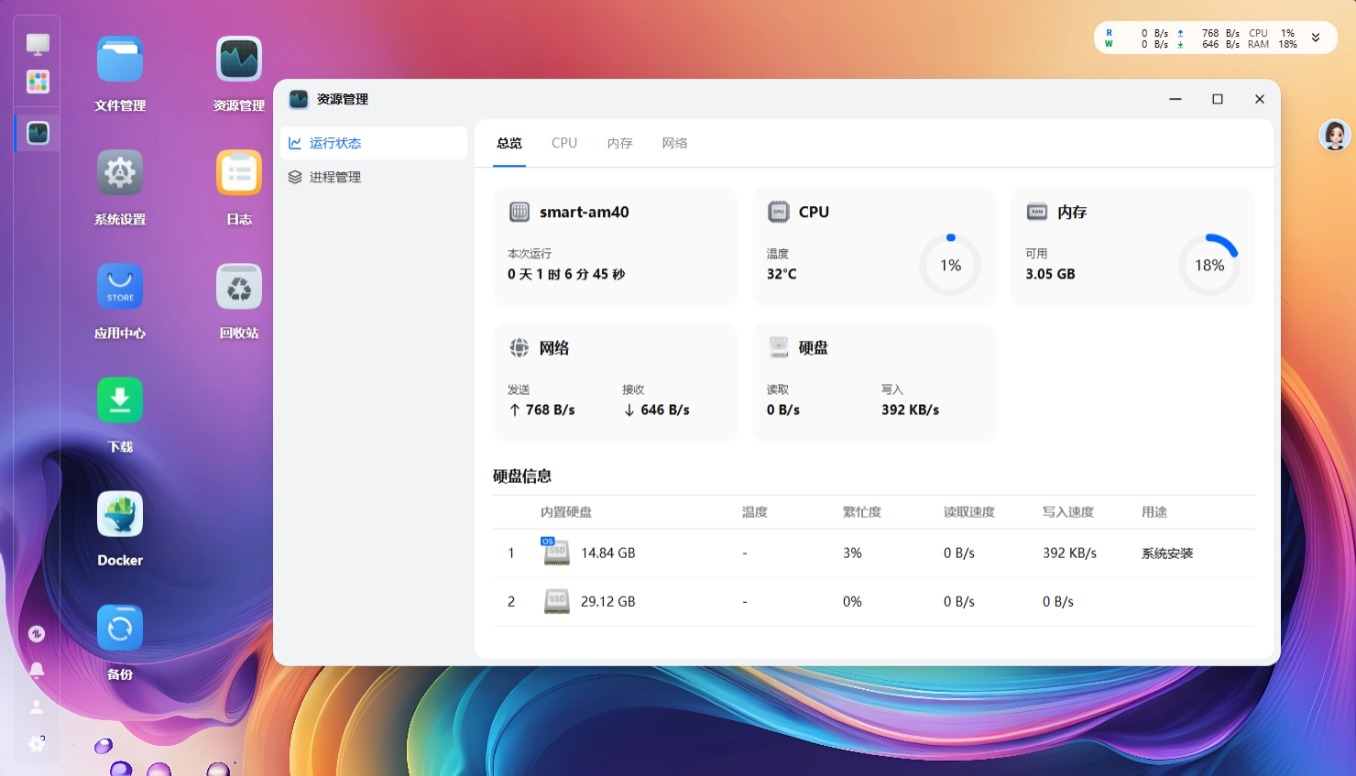Open the 回收站 recycle bin
The width and height of the screenshot is (1356, 776).
coord(239,287)
